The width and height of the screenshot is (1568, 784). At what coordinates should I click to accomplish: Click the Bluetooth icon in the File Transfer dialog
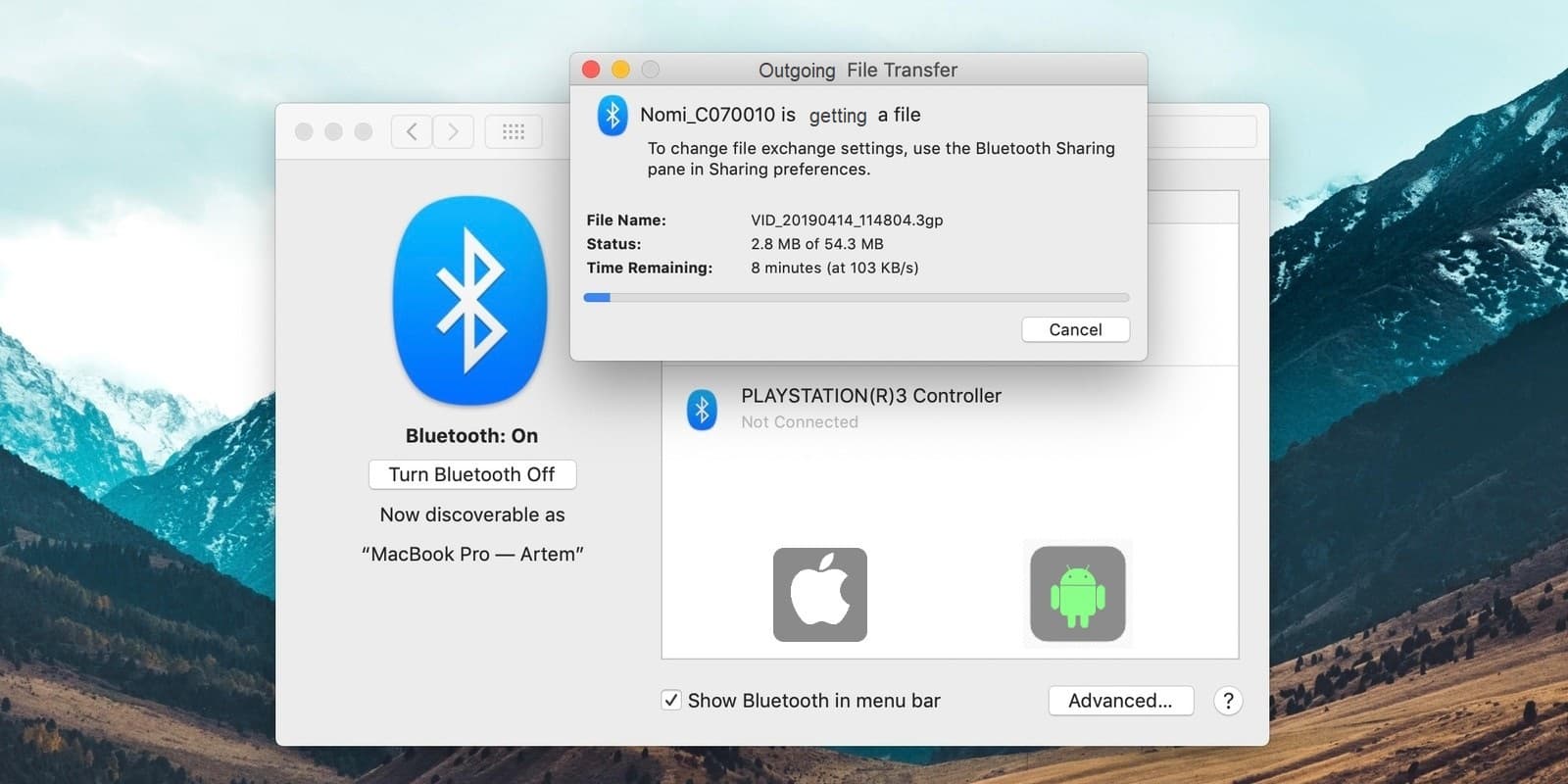(612, 116)
